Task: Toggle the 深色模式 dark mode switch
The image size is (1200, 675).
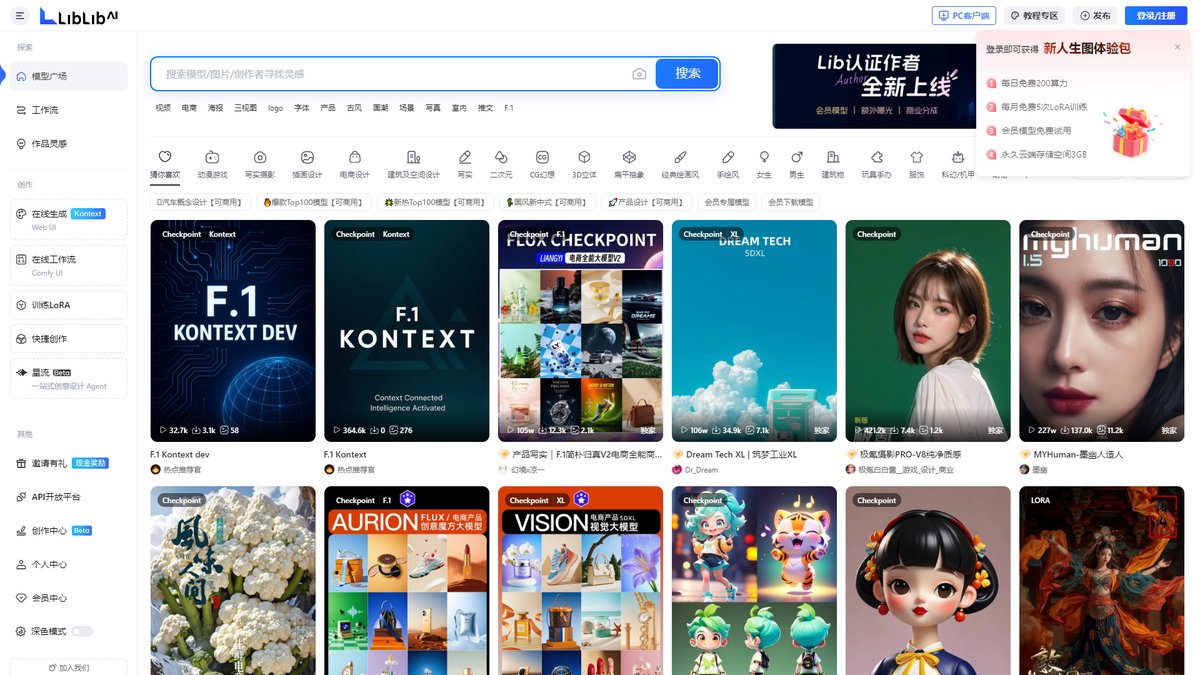Action: coord(81,632)
